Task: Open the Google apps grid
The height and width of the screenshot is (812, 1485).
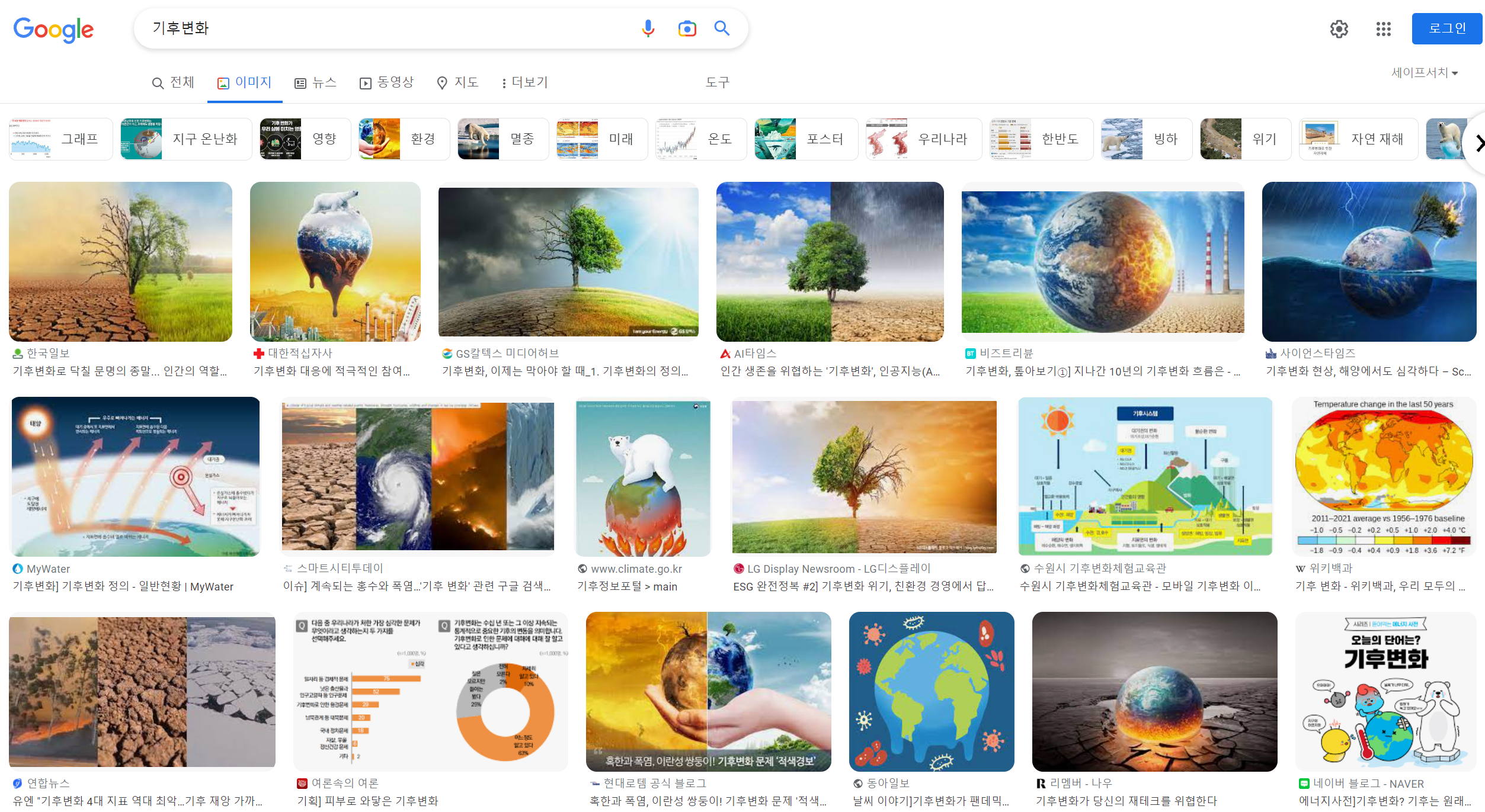Action: tap(1383, 29)
